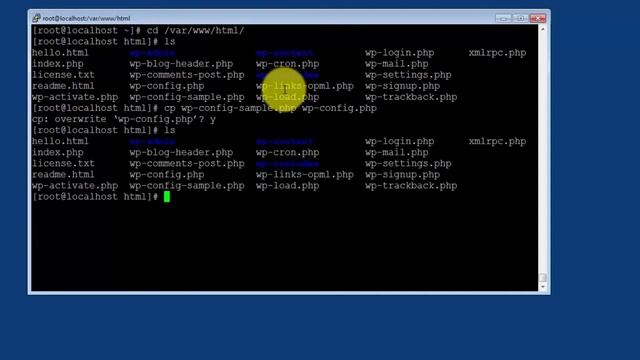
Task: Click the 'cd /var/www/html/' command text
Action: tap(196, 31)
